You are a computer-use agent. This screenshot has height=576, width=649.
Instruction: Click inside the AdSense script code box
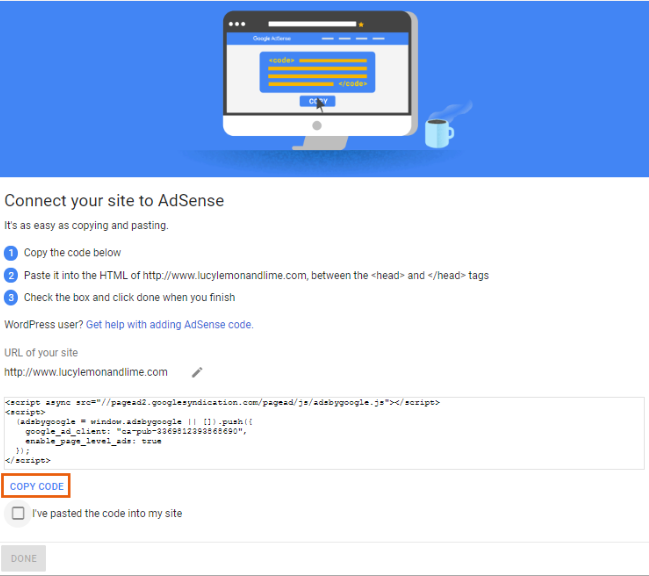(324, 433)
